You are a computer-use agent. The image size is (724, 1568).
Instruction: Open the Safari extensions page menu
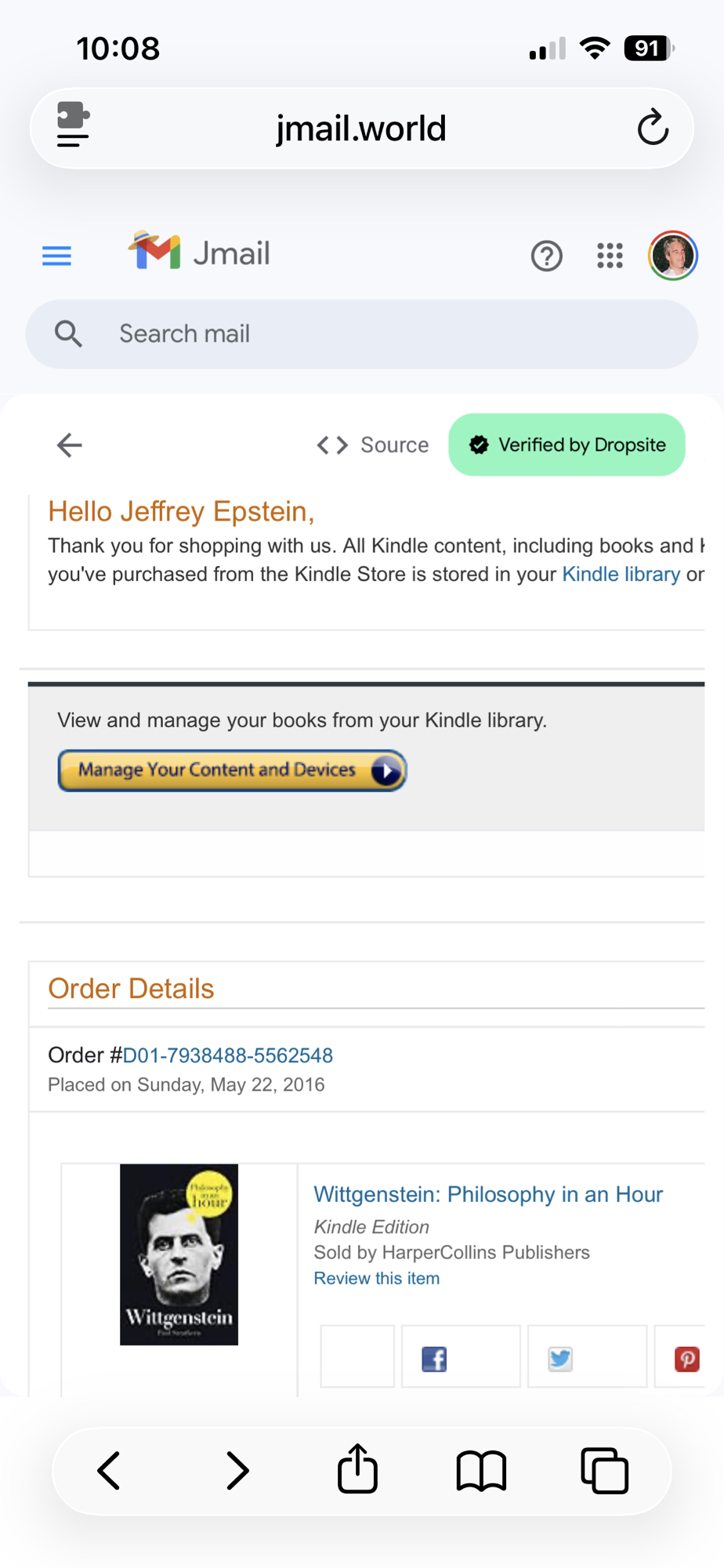coord(73,125)
